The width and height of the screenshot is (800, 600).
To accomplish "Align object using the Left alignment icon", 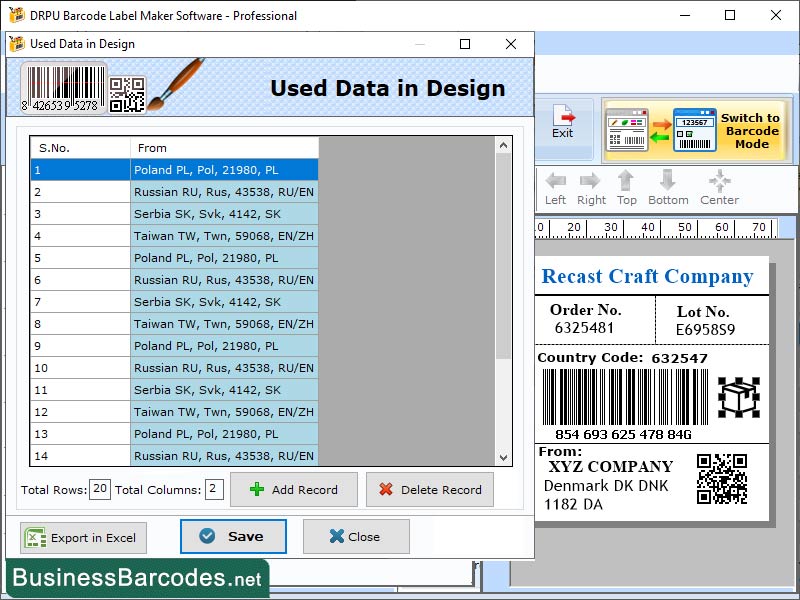I will coord(557,185).
